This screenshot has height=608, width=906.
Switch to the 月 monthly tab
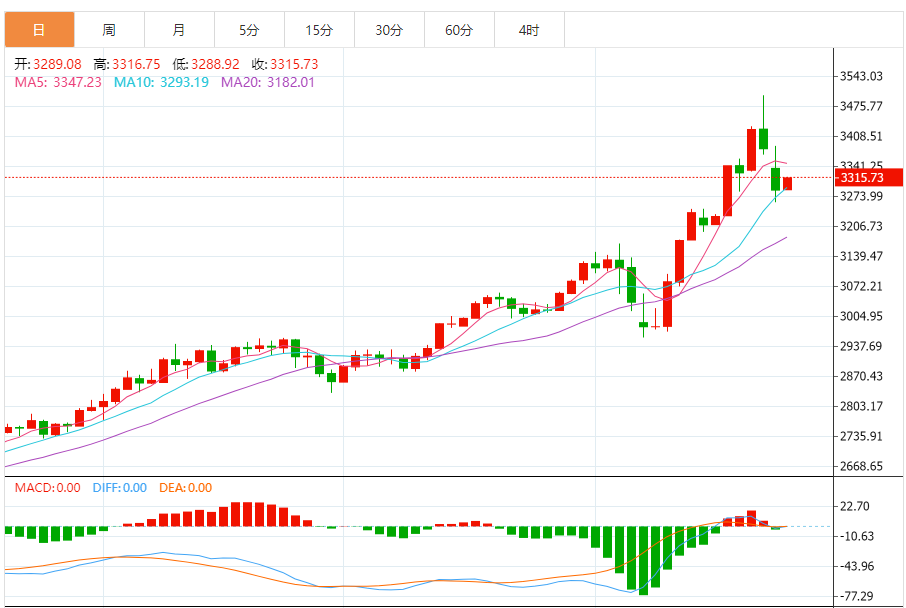179,29
